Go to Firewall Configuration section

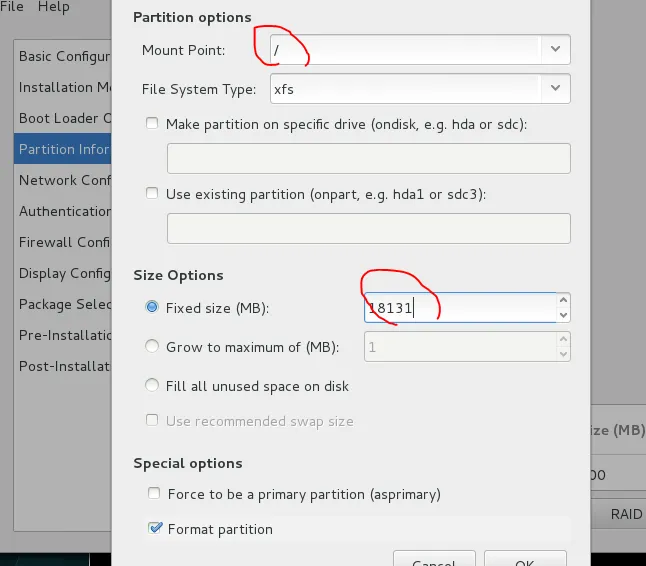(64, 242)
